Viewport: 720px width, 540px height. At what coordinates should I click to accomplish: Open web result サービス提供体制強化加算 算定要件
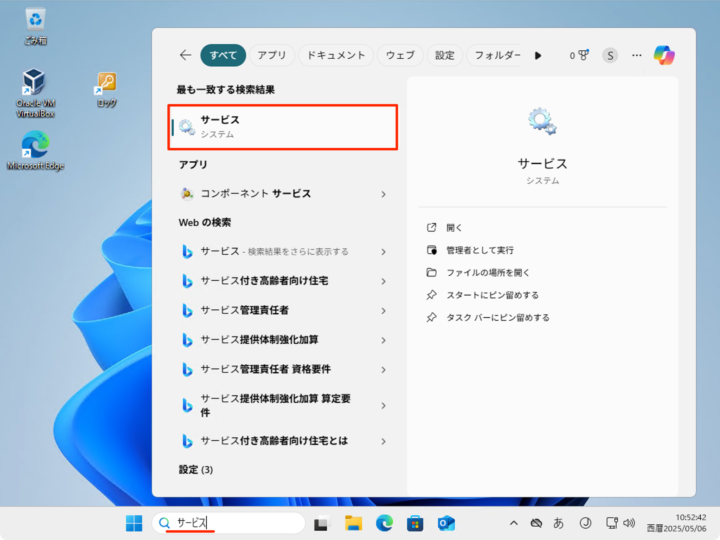(x=278, y=405)
